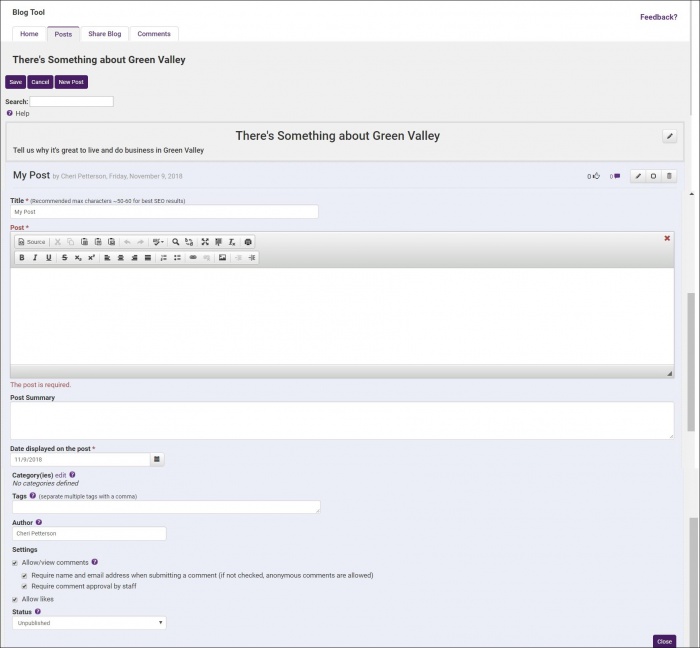Toggle Require comment approval by staff checkbox

coord(24,586)
